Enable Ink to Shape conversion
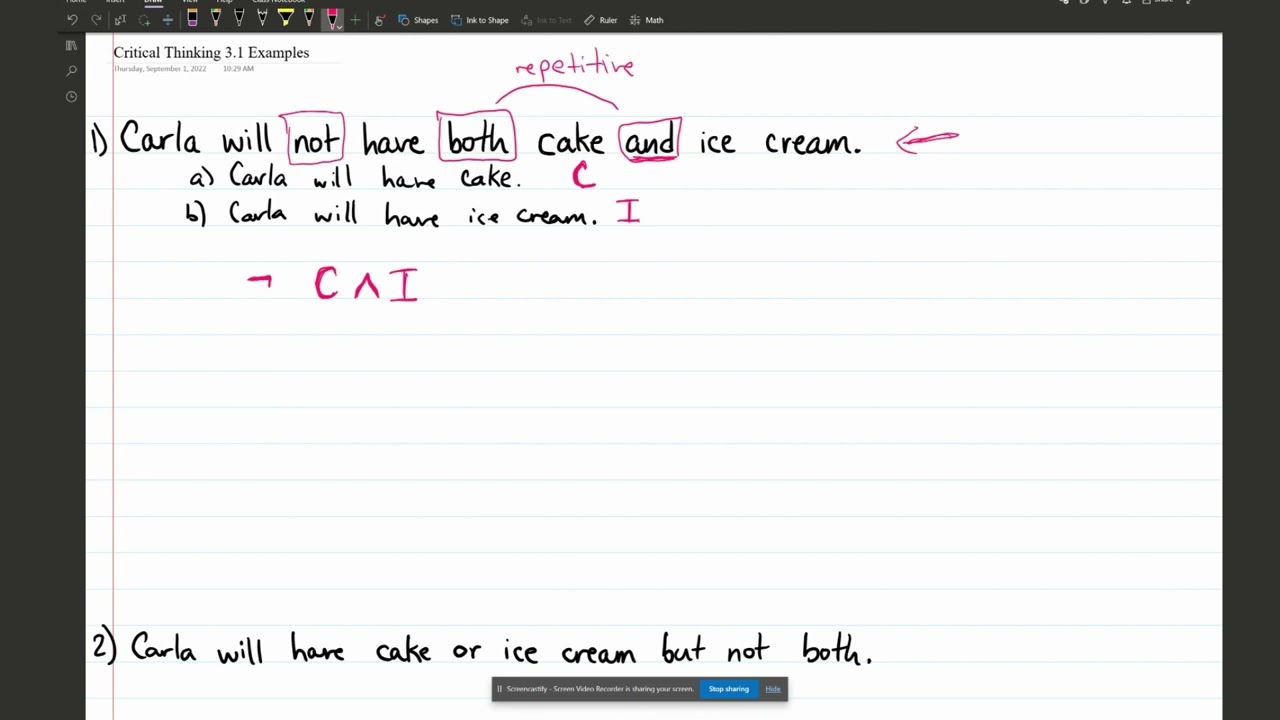Screen dimensions: 1280x720 [x=479, y=20]
